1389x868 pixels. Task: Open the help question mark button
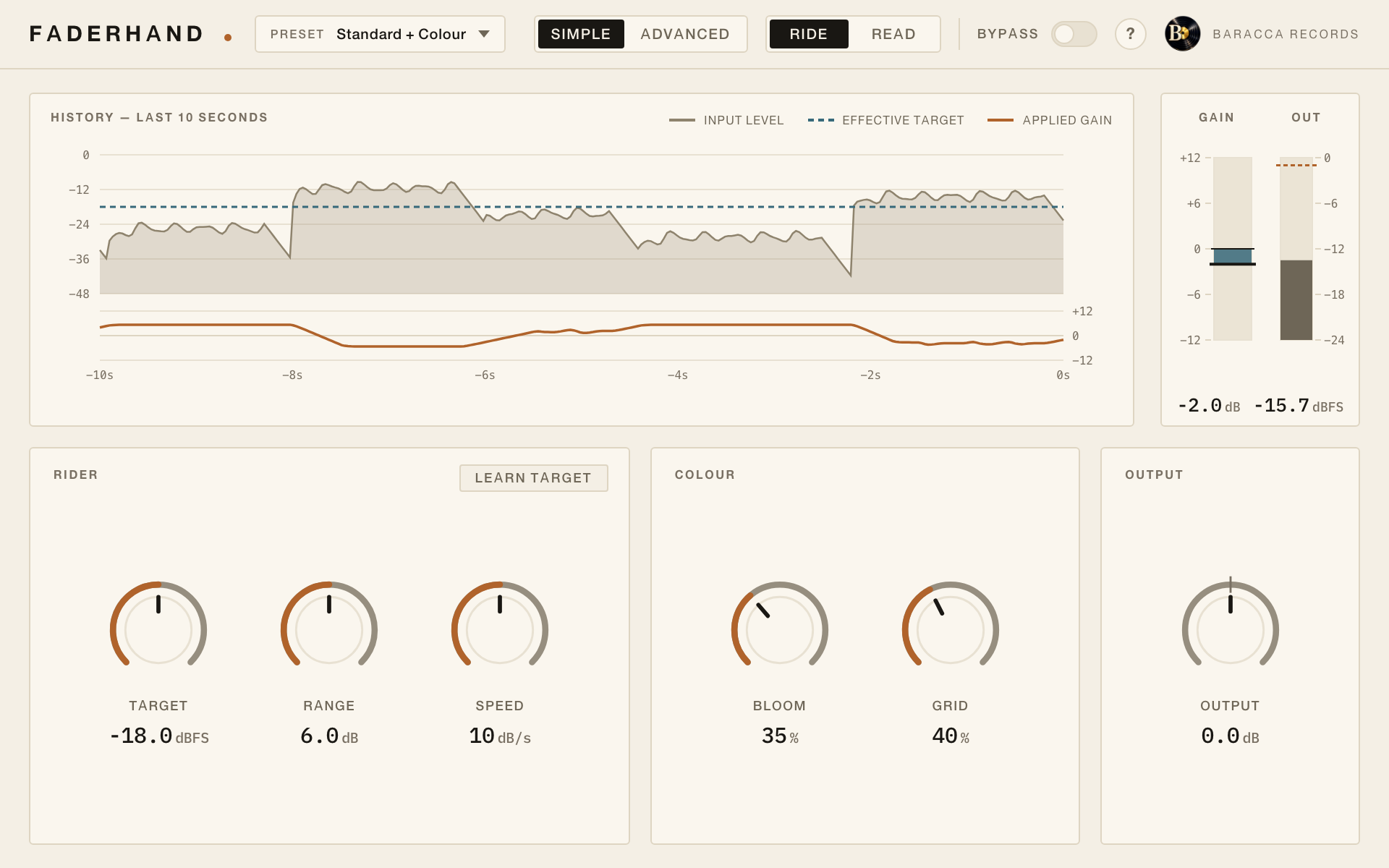pyautogui.click(x=1130, y=34)
